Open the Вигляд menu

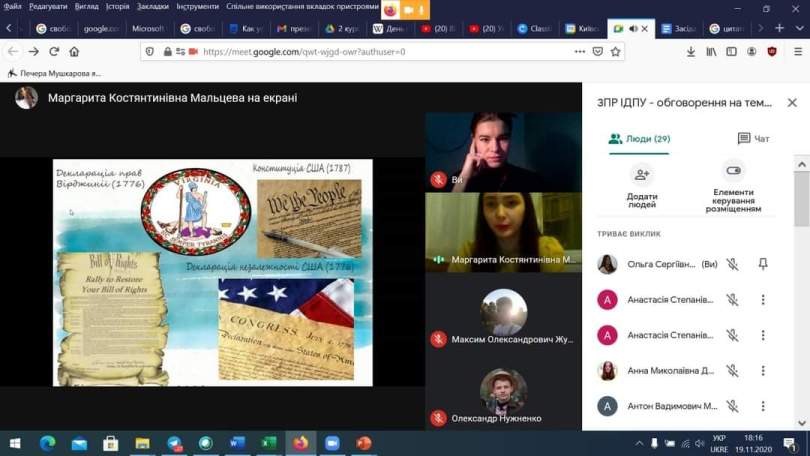[86, 6]
